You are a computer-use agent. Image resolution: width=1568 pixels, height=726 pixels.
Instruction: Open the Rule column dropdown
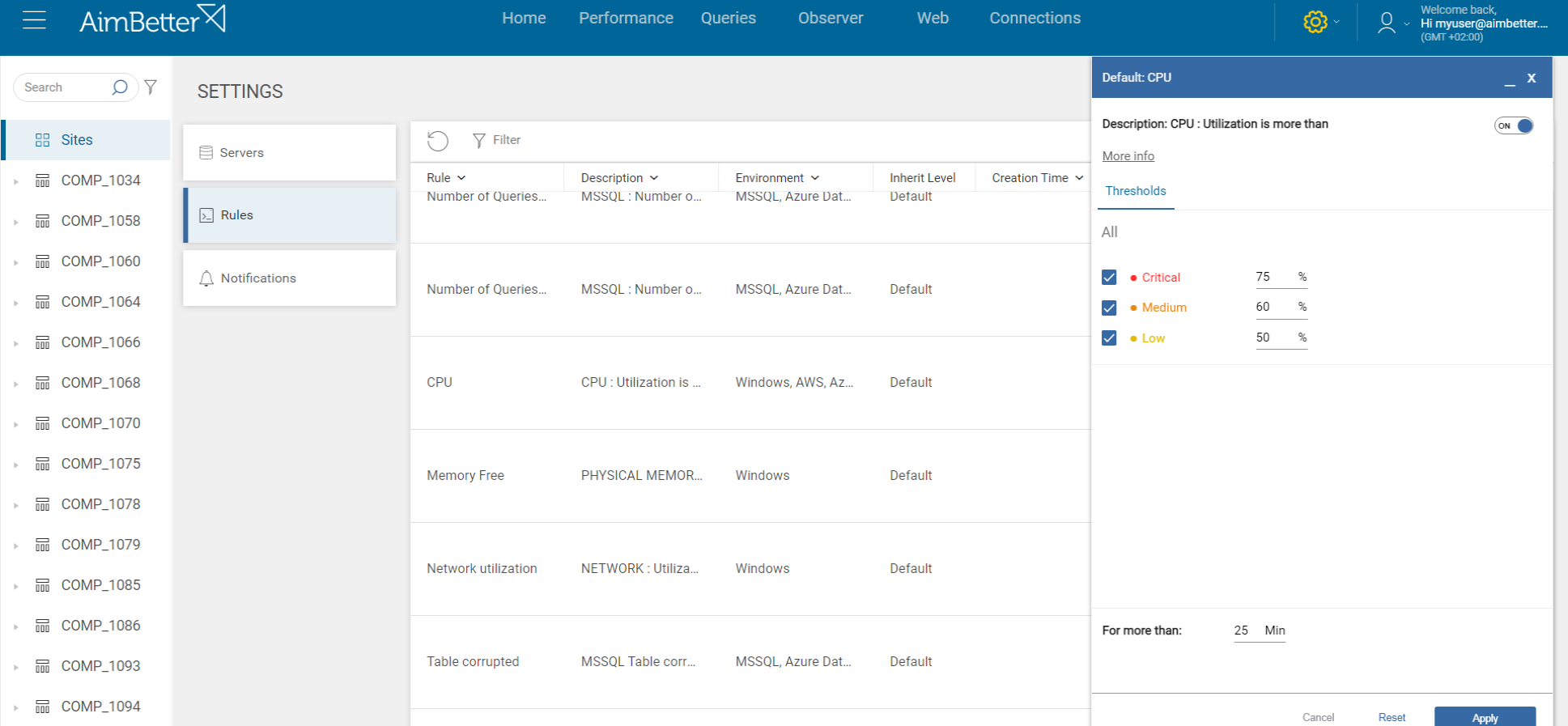(461, 178)
